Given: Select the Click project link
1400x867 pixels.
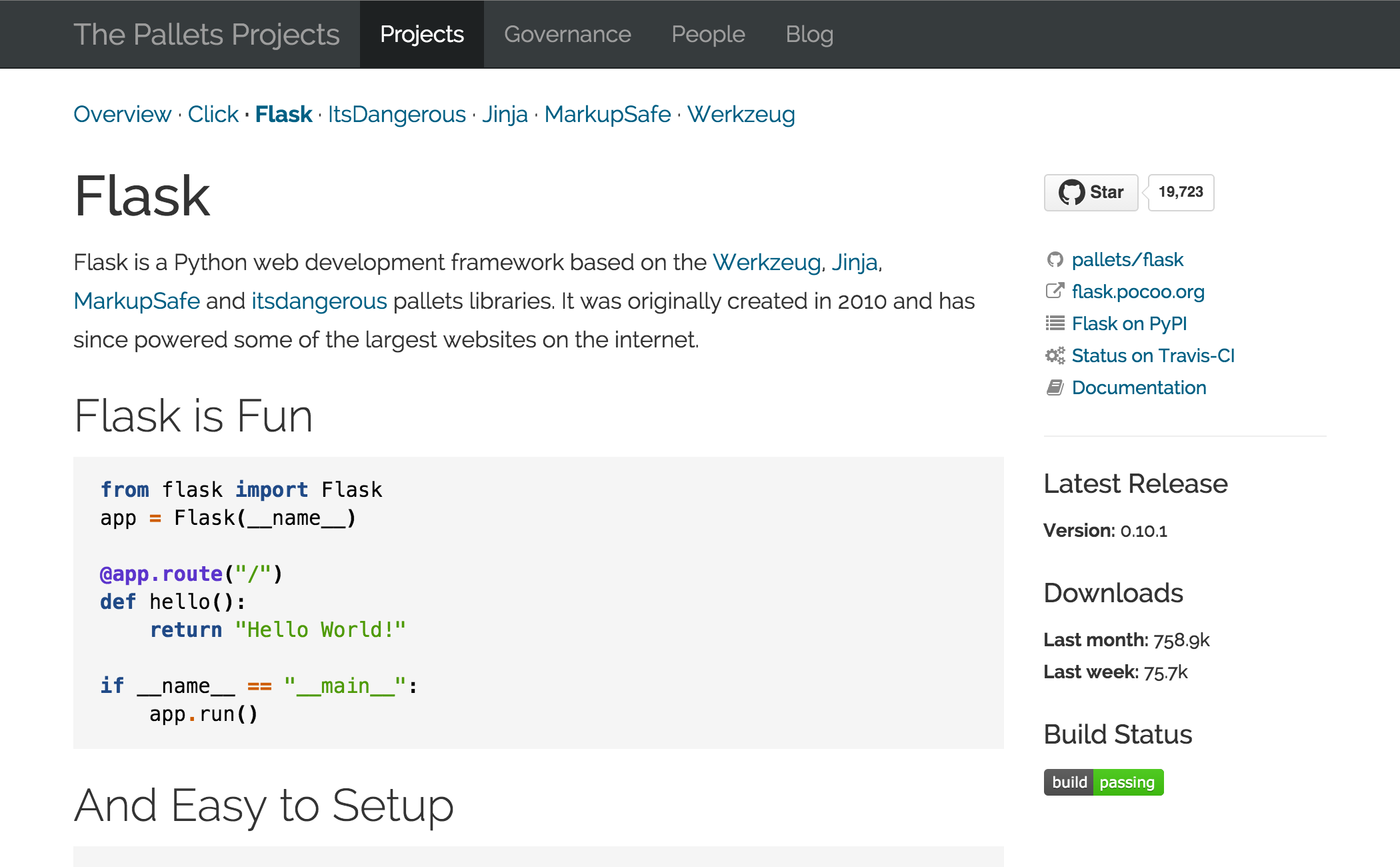Looking at the screenshot, I should coord(213,114).
